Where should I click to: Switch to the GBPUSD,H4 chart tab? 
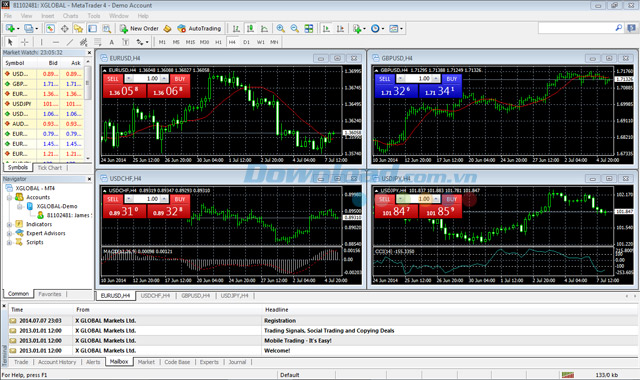click(195, 296)
